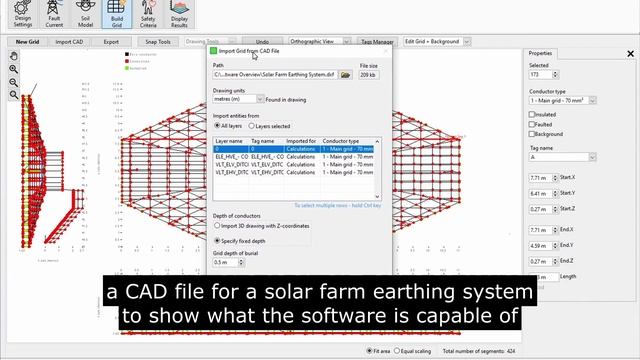Select the ELE_HVE_- CO layer row

[293, 157]
